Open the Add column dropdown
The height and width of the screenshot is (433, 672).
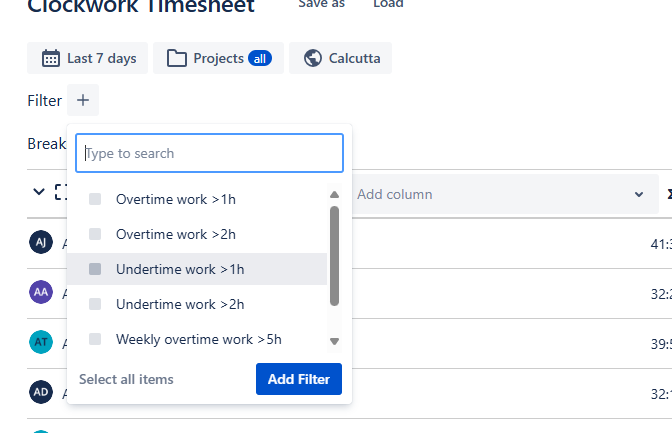coord(500,194)
